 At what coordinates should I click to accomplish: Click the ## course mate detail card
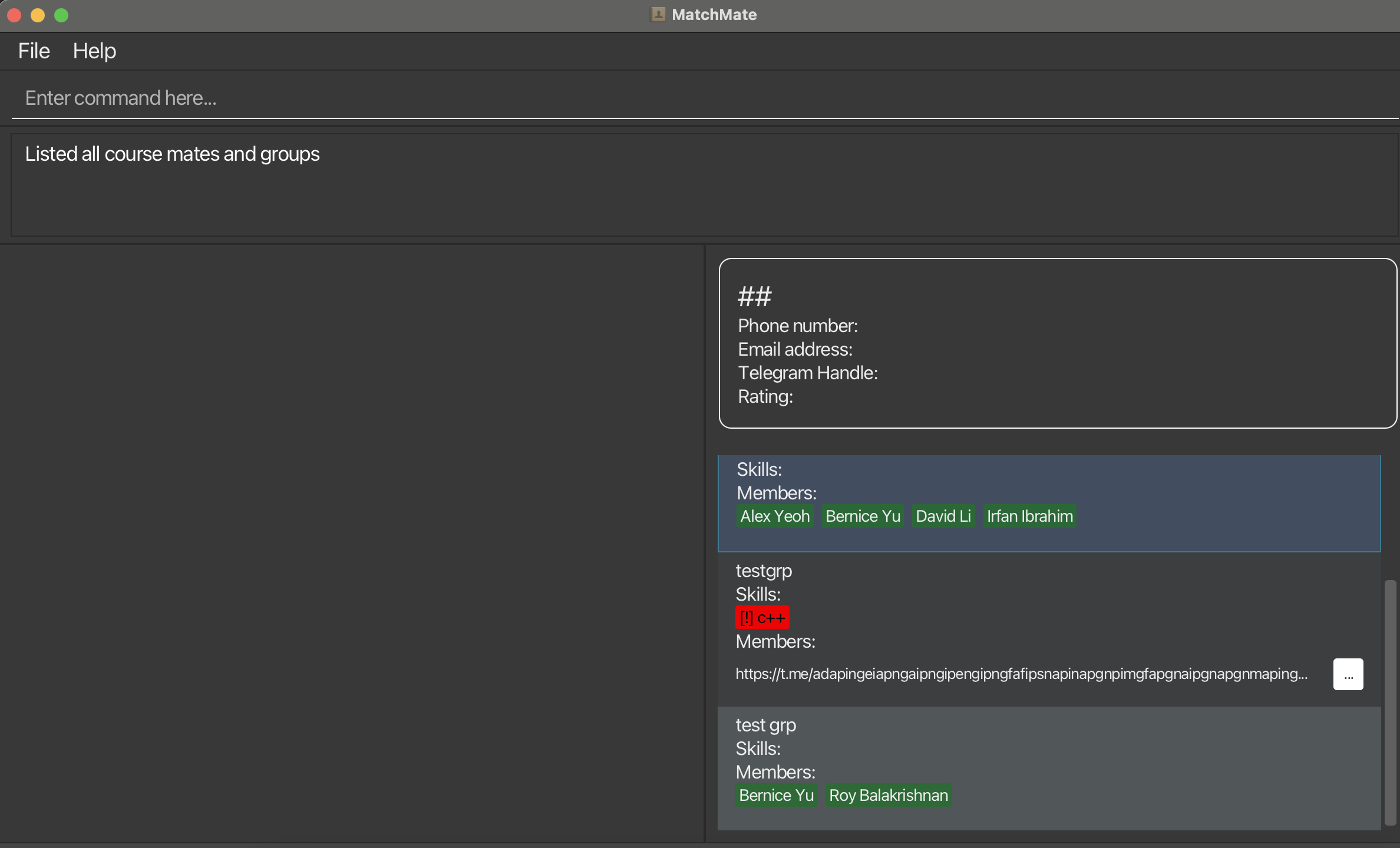[1057, 343]
